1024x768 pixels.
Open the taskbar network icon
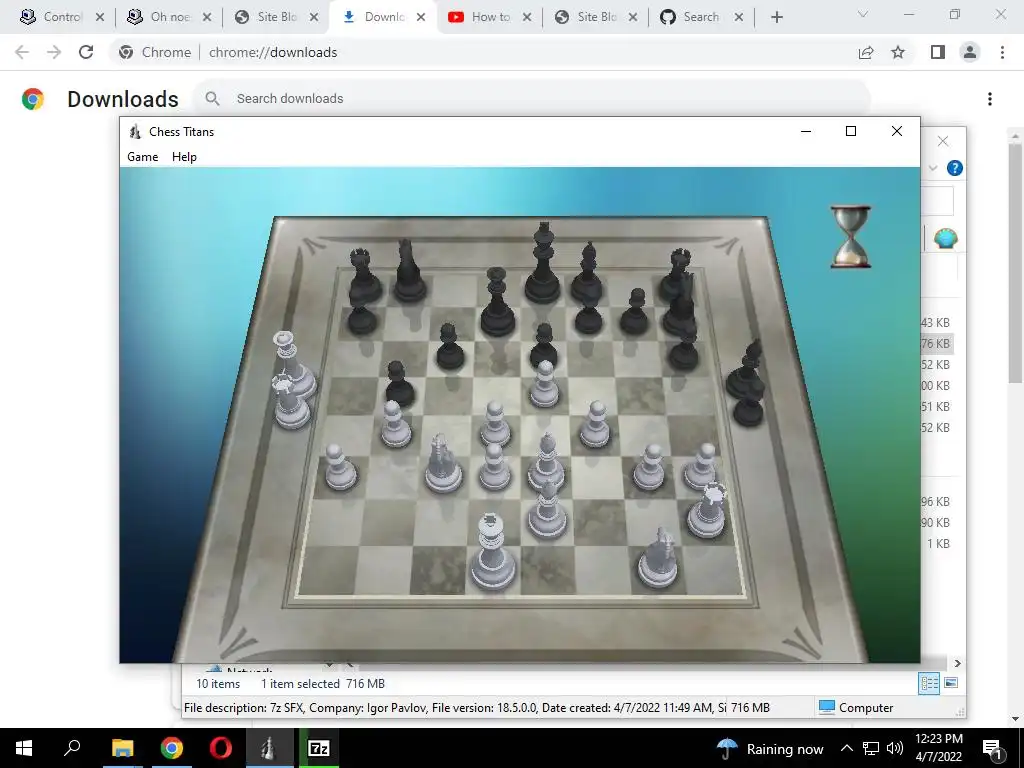click(x=871, y=748)
